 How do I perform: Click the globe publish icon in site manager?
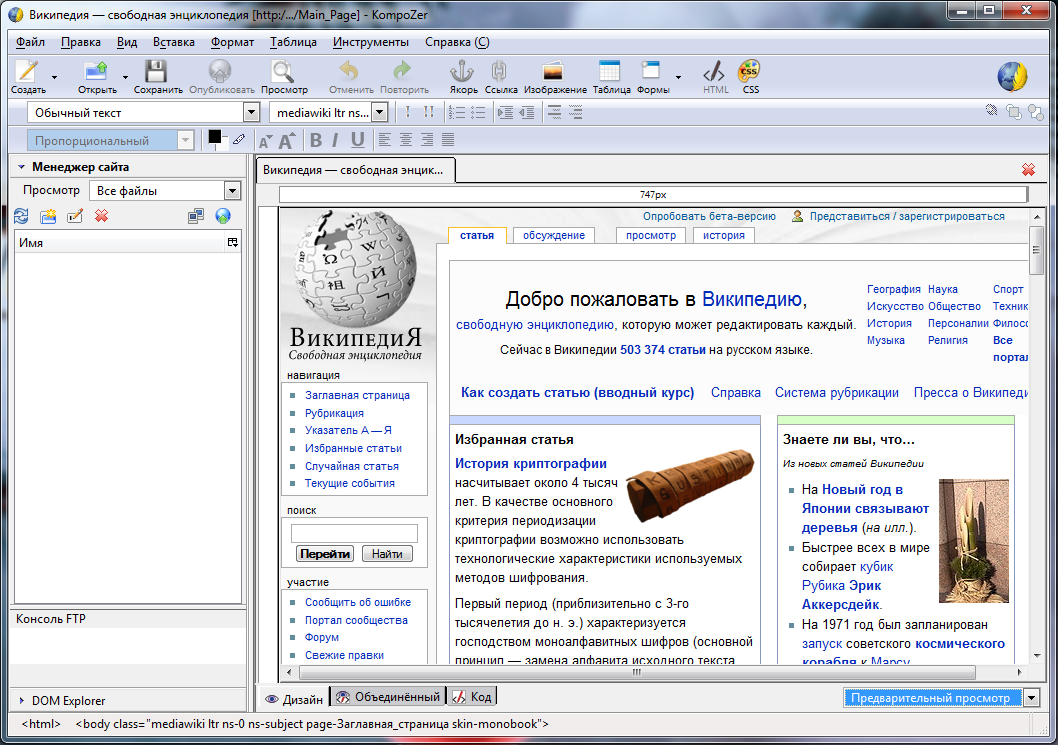[223, 216]
